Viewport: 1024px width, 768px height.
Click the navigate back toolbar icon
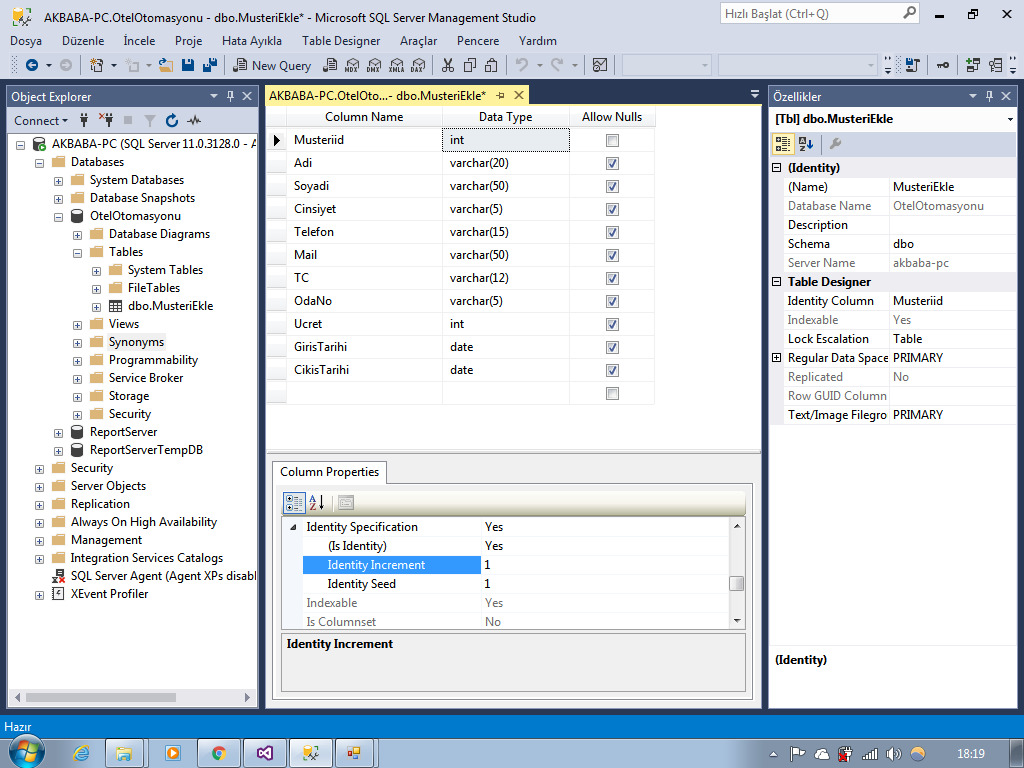(31, 65)
